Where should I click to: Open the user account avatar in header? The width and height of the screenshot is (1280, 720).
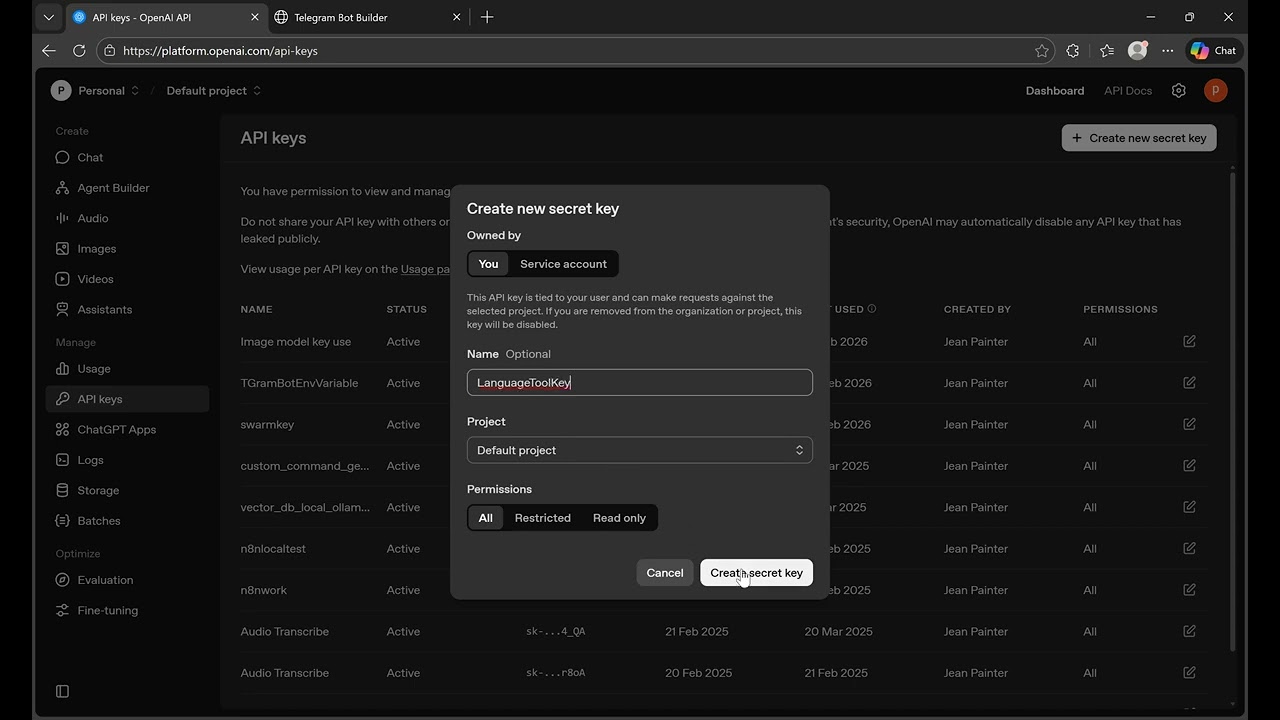pos(1215,90)
